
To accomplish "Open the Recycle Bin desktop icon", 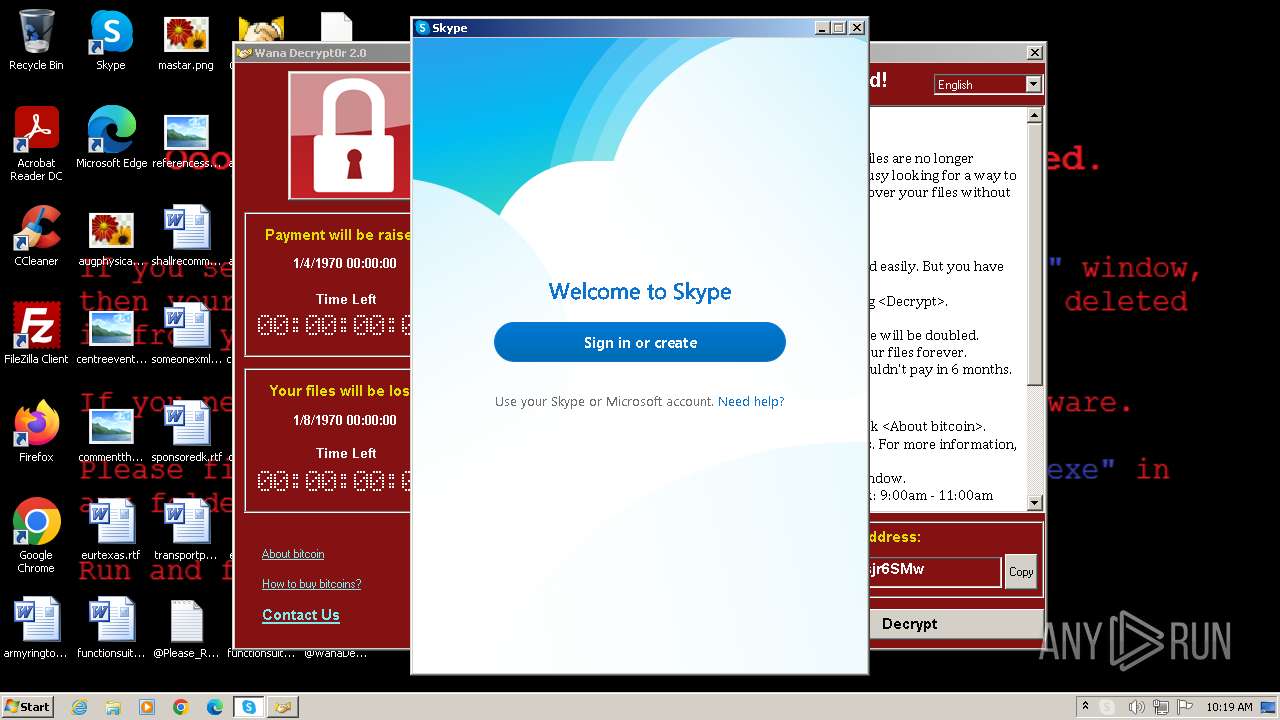I will (36, 40).
